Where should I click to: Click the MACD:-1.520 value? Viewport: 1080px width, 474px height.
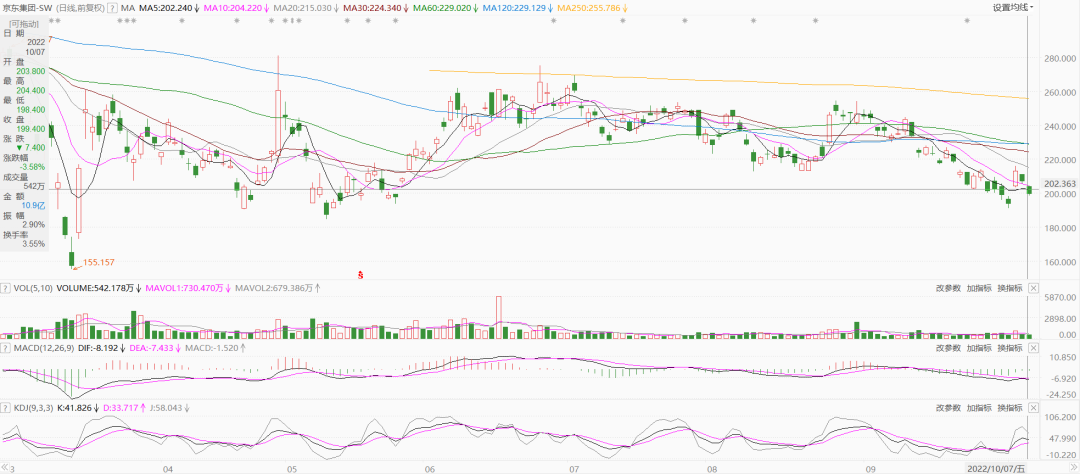click(x=213, y=348)
